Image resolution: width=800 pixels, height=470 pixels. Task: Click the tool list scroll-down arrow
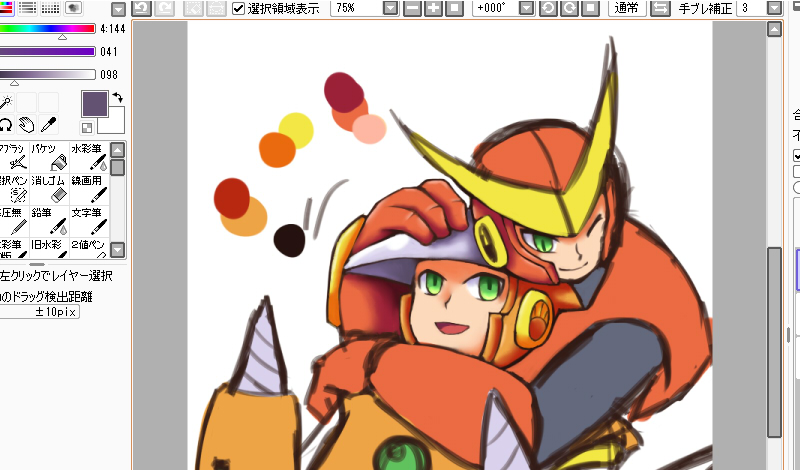click(118, 250)
